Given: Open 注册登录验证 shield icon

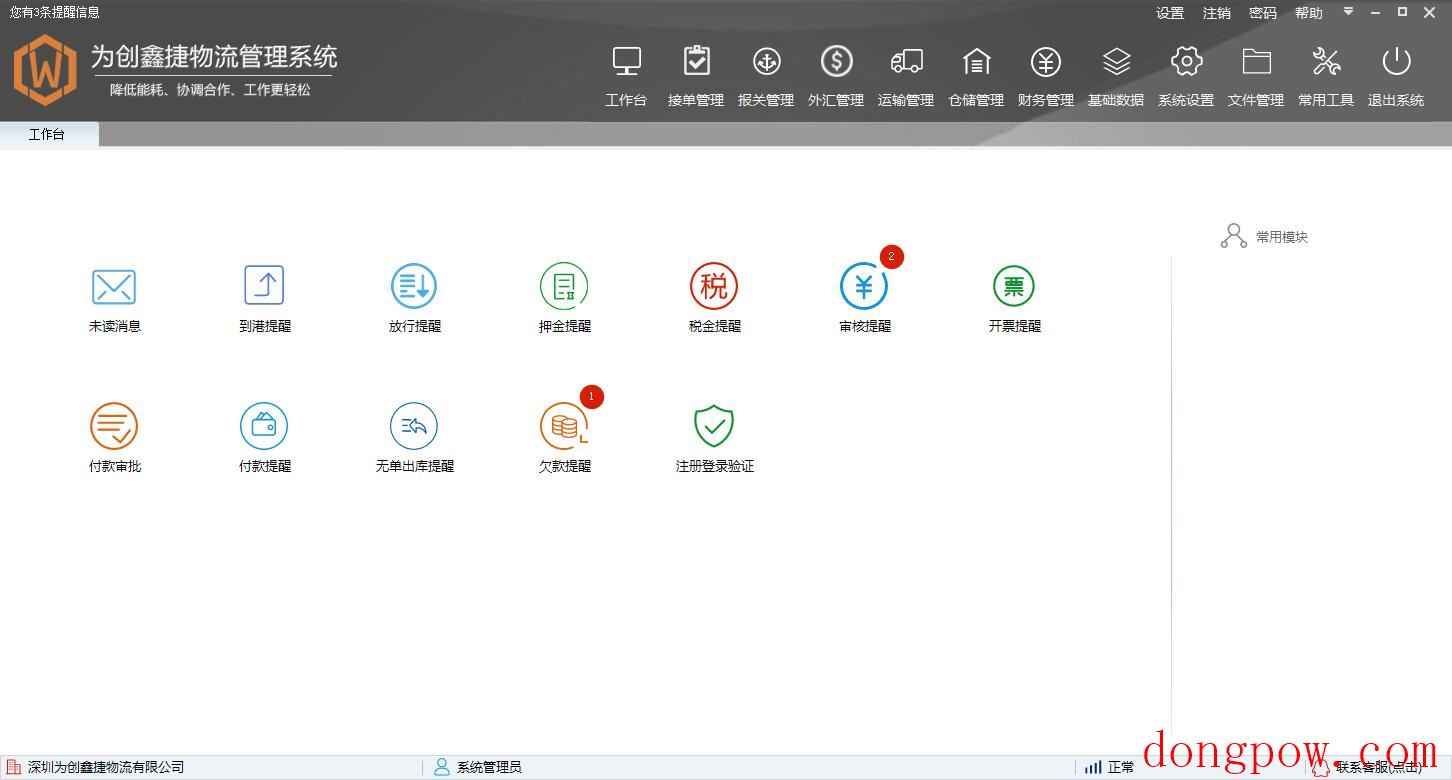Looking at the screenshot, I should point(714,426).
